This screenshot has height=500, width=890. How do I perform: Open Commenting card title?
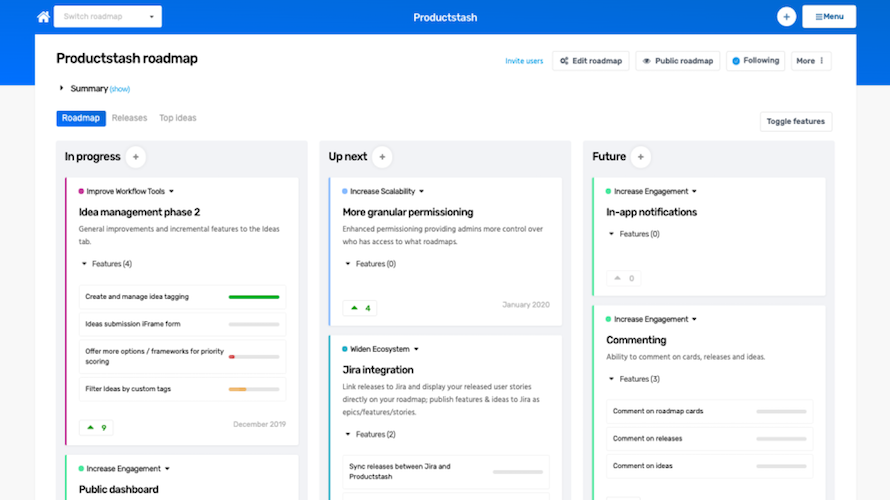point(636,340)
